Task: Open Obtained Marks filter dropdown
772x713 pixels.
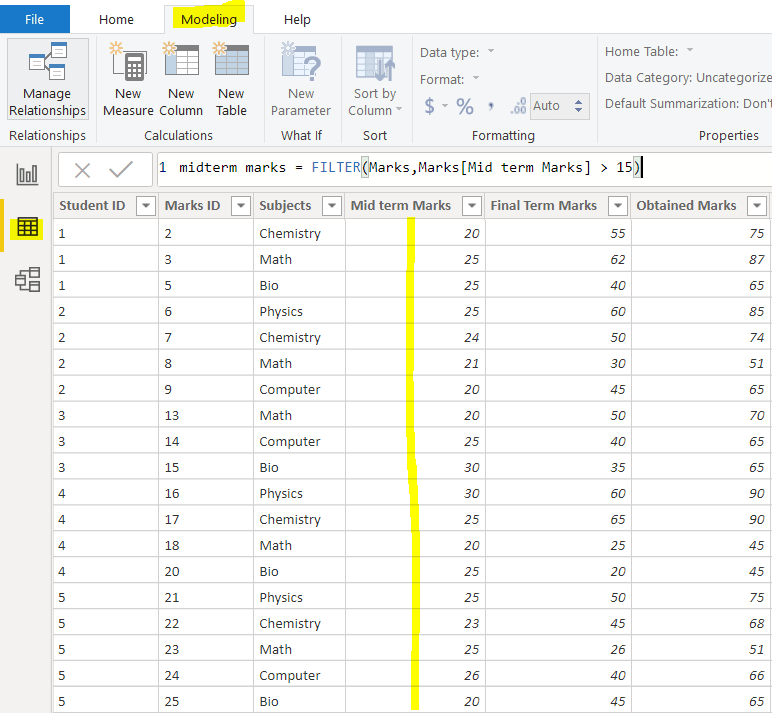Action: (757, 205)
